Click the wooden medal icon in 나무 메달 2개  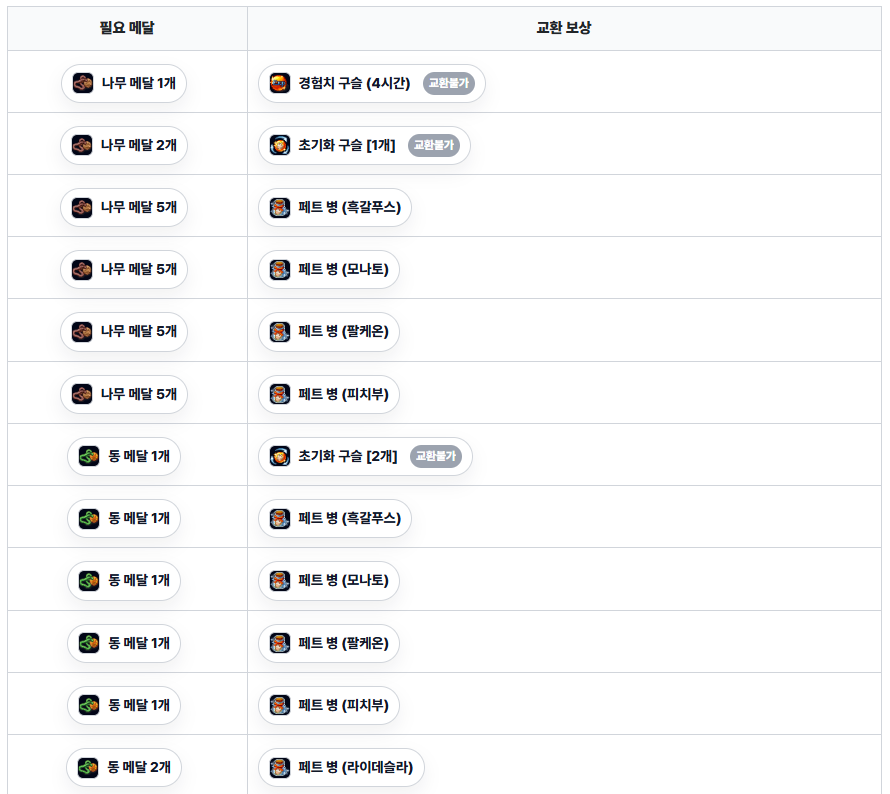tap(82, 145)
